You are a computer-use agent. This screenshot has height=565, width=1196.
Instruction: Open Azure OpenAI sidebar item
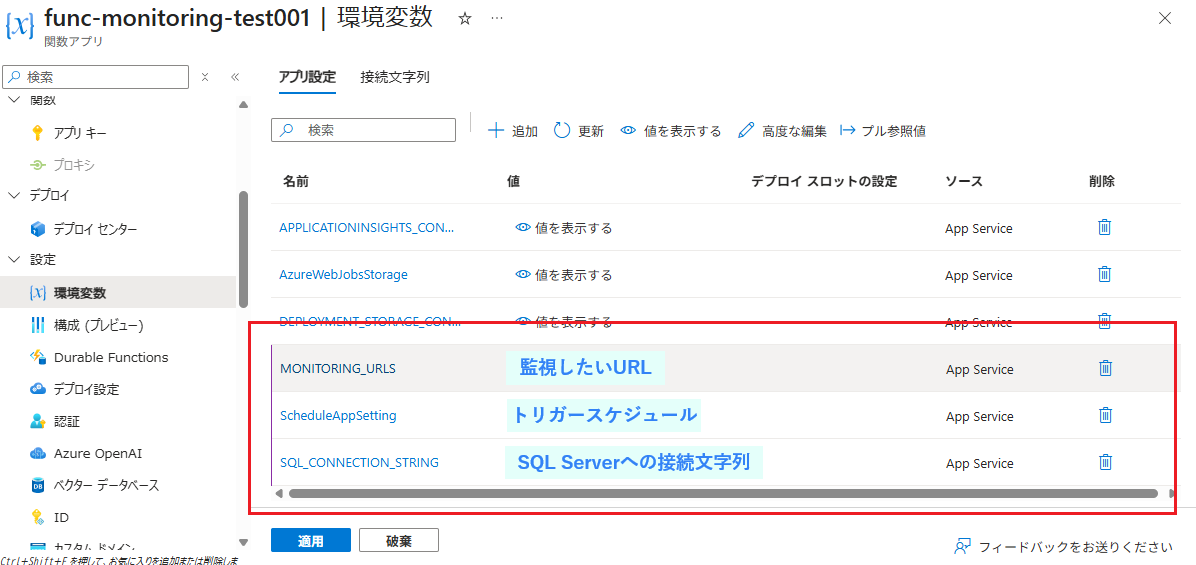pos(98,454)
